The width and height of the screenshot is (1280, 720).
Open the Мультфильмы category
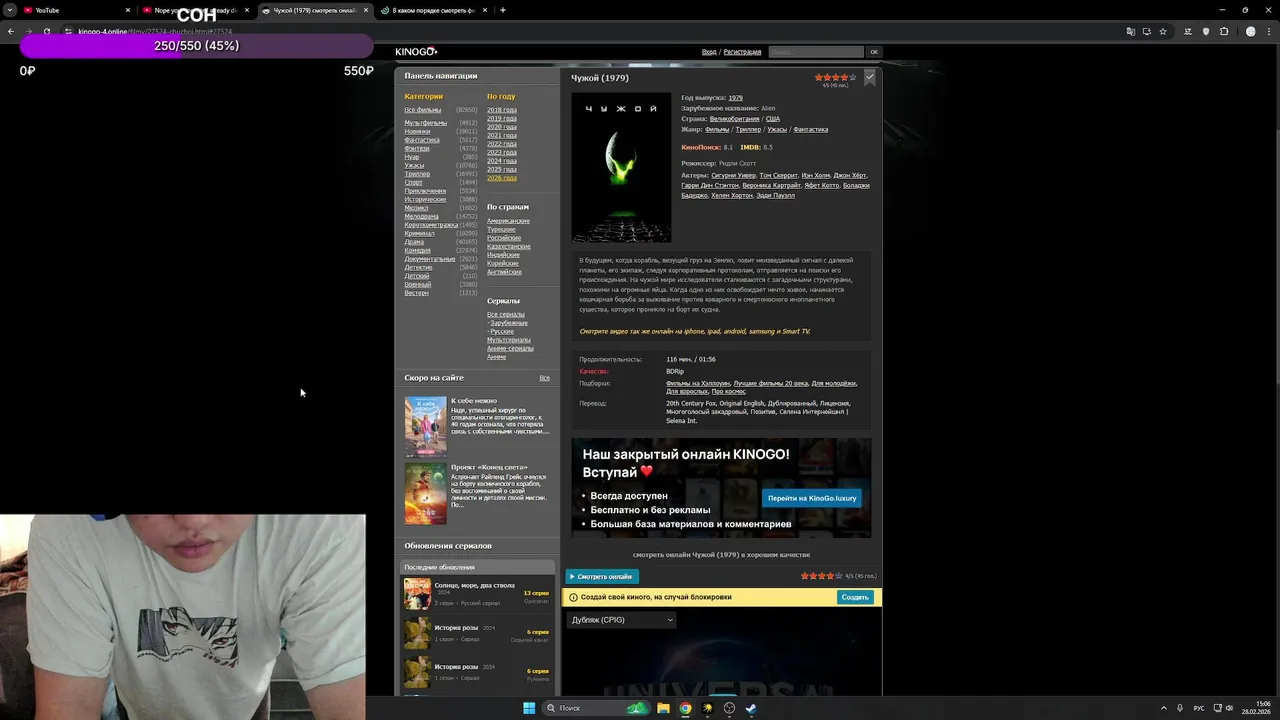[x=425, y=123]
